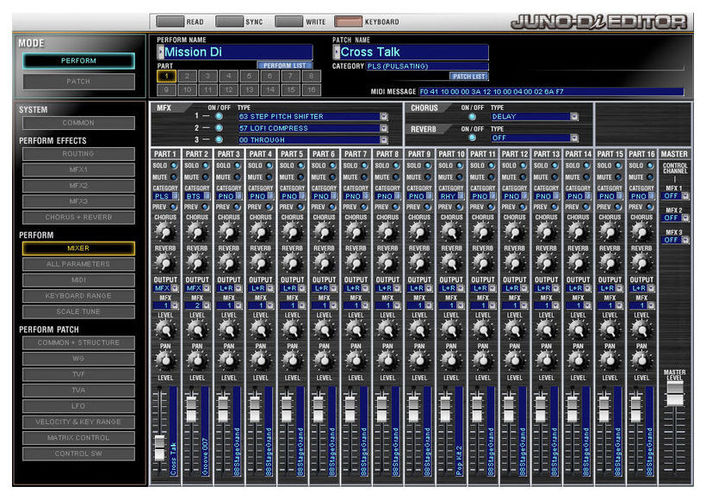The width and height of the screenshot is (706, 499).
Task: Open Reverb type dropdown showing Off
Action: point(534,138)
